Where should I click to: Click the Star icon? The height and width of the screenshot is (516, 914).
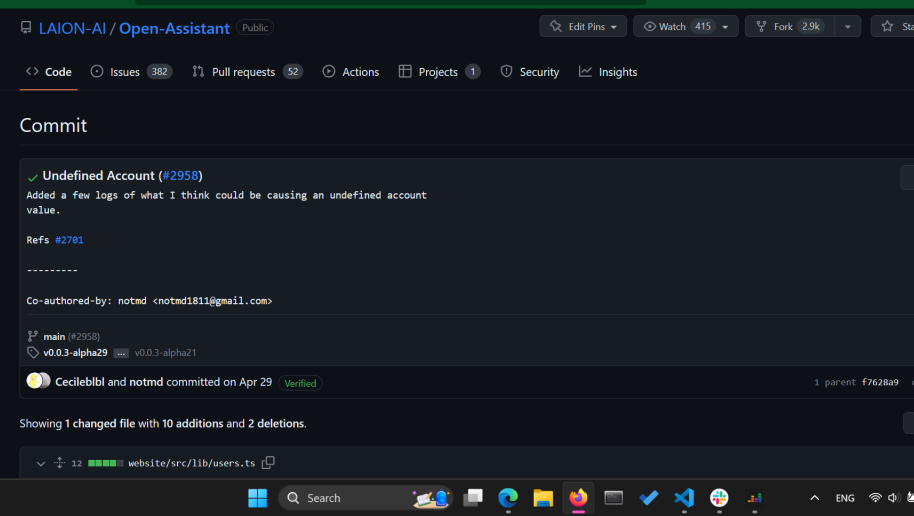887,26
